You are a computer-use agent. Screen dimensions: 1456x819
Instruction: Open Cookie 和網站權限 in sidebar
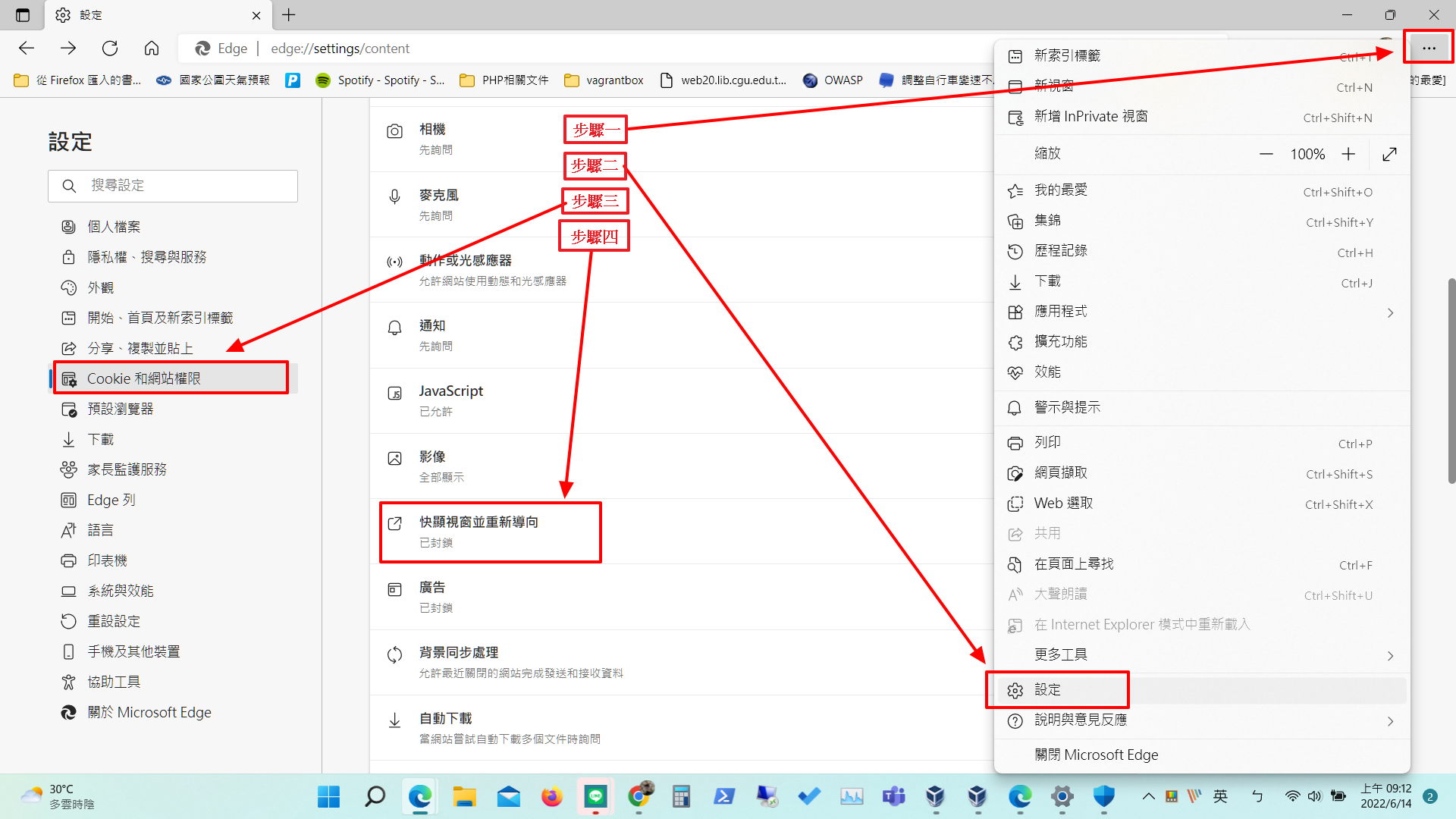click(x=144, y=378)
